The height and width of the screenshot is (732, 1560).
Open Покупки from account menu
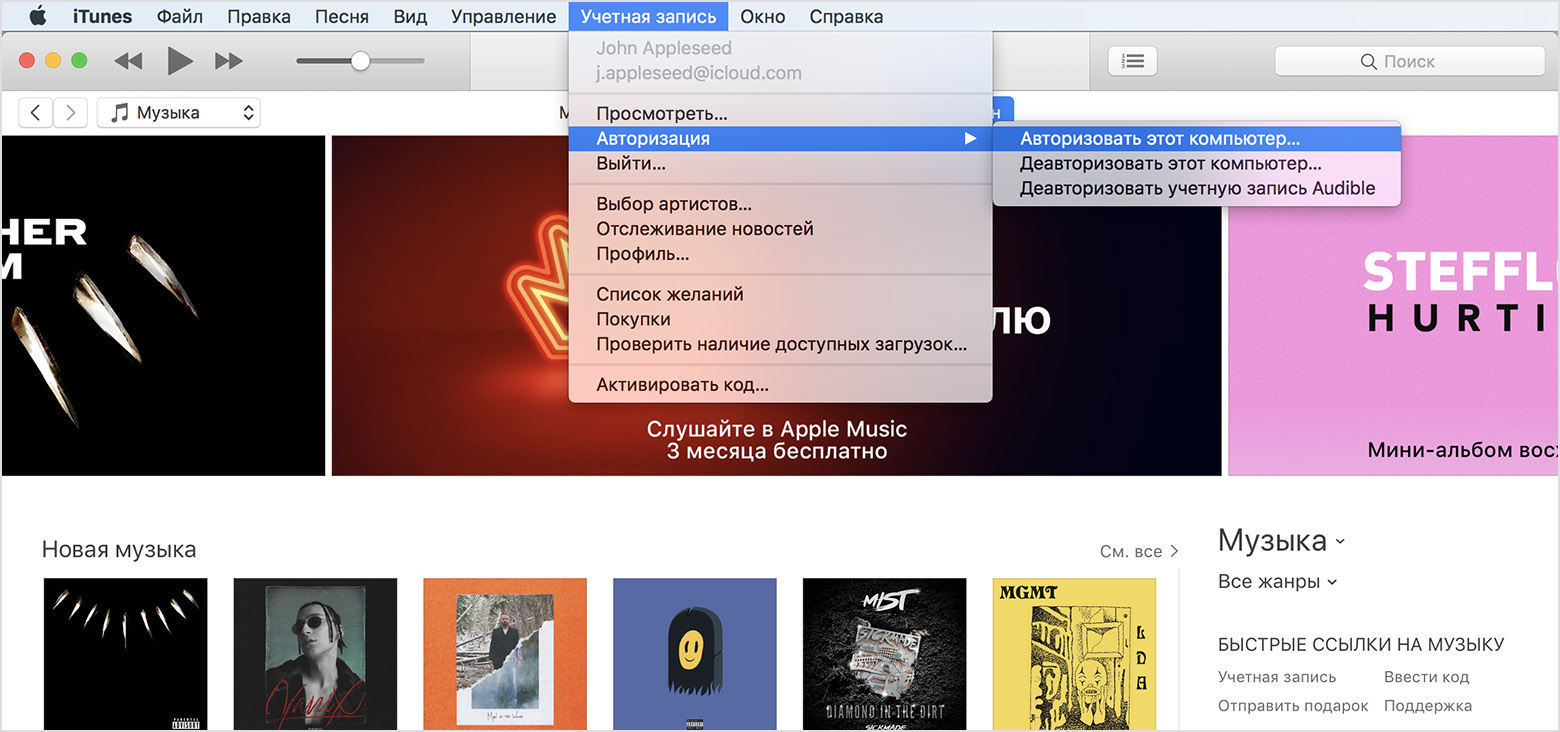pos(780,319)
